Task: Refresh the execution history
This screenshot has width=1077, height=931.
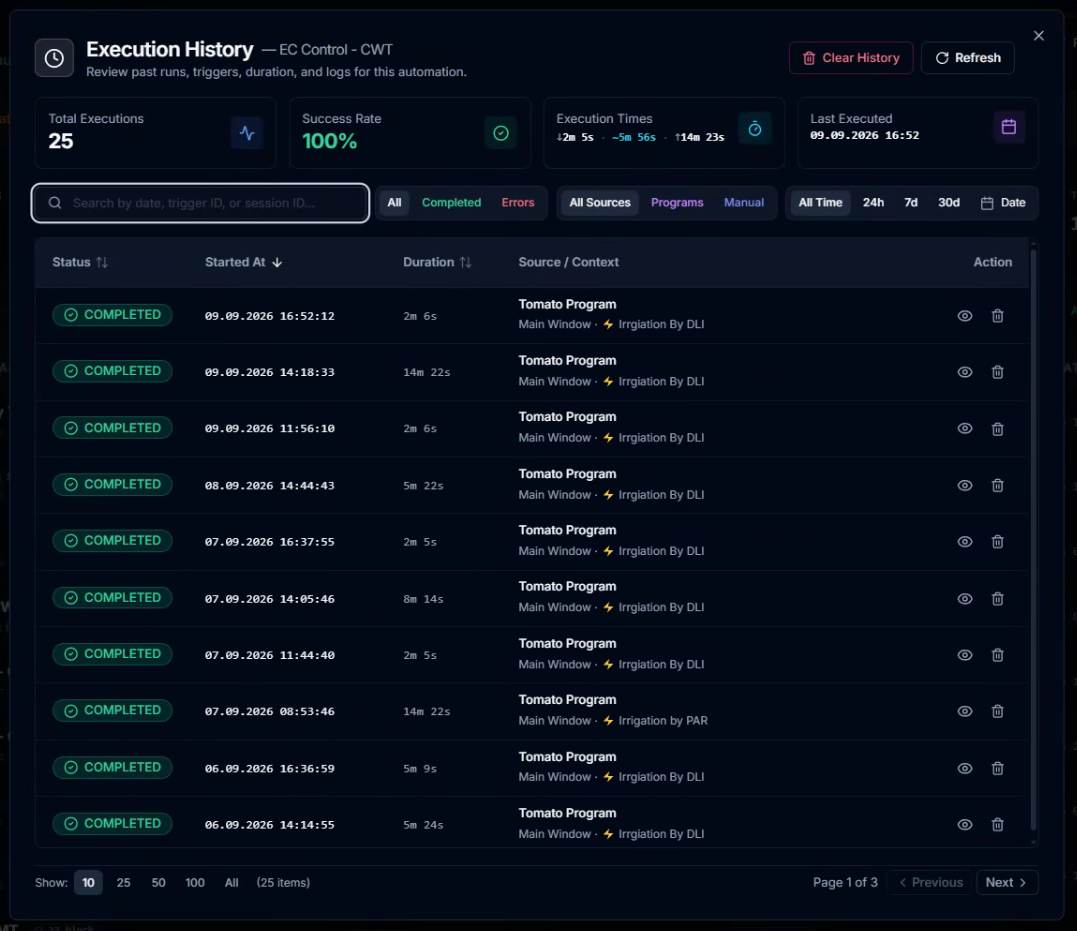Action: (x=968, y=58)
